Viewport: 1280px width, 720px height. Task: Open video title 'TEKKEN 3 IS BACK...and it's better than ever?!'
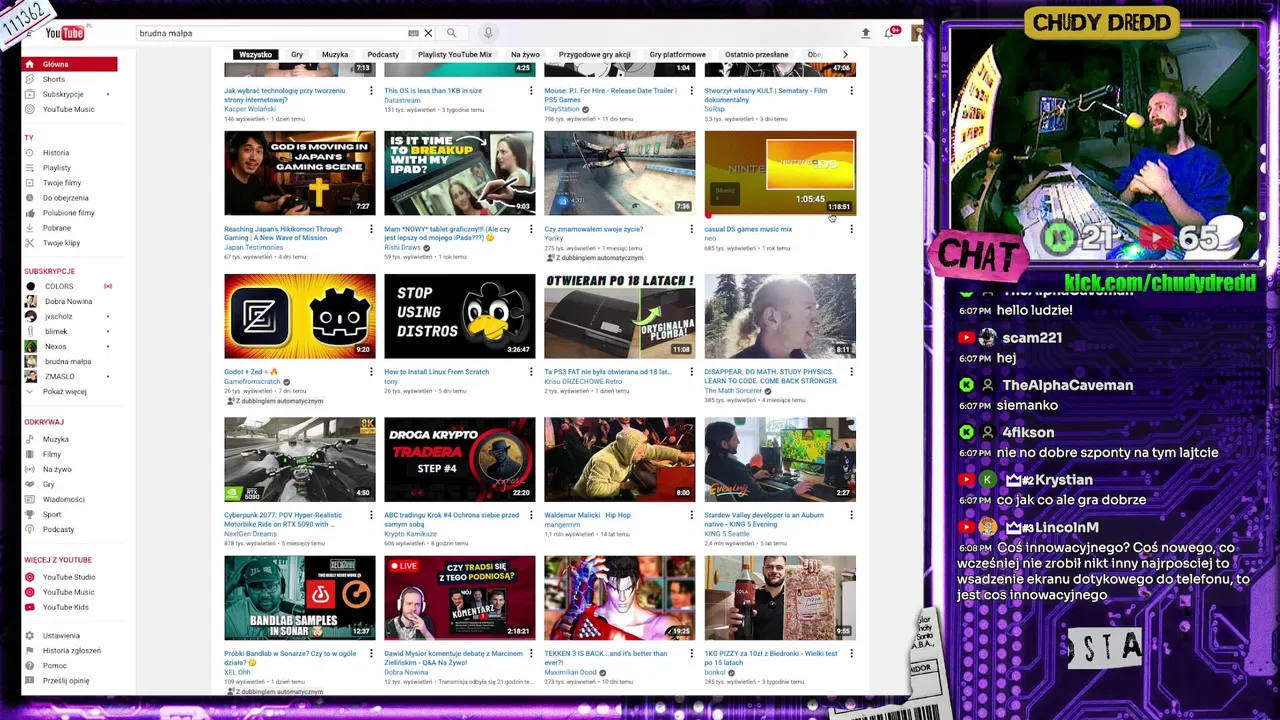click(x=606, y=658)
